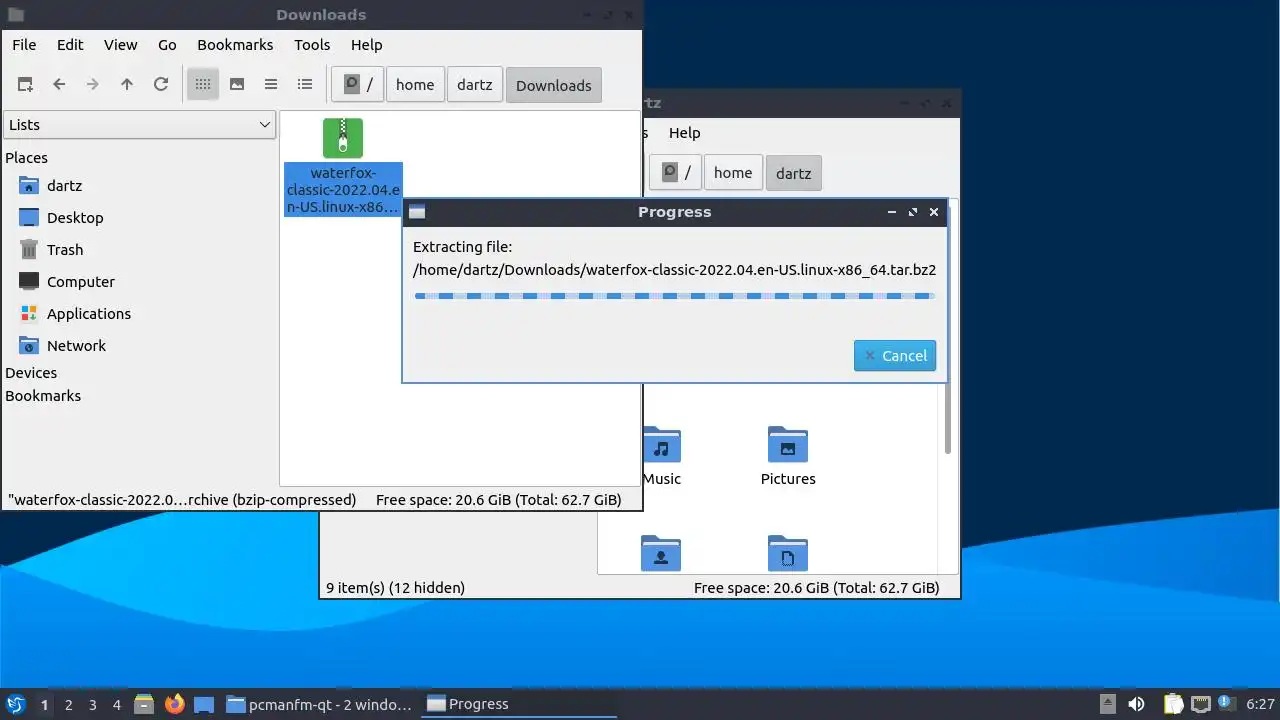Image resolution: width=1280 pixels, height=720 pixels.
Task: Switch to workspace 2
Action: 68,705
